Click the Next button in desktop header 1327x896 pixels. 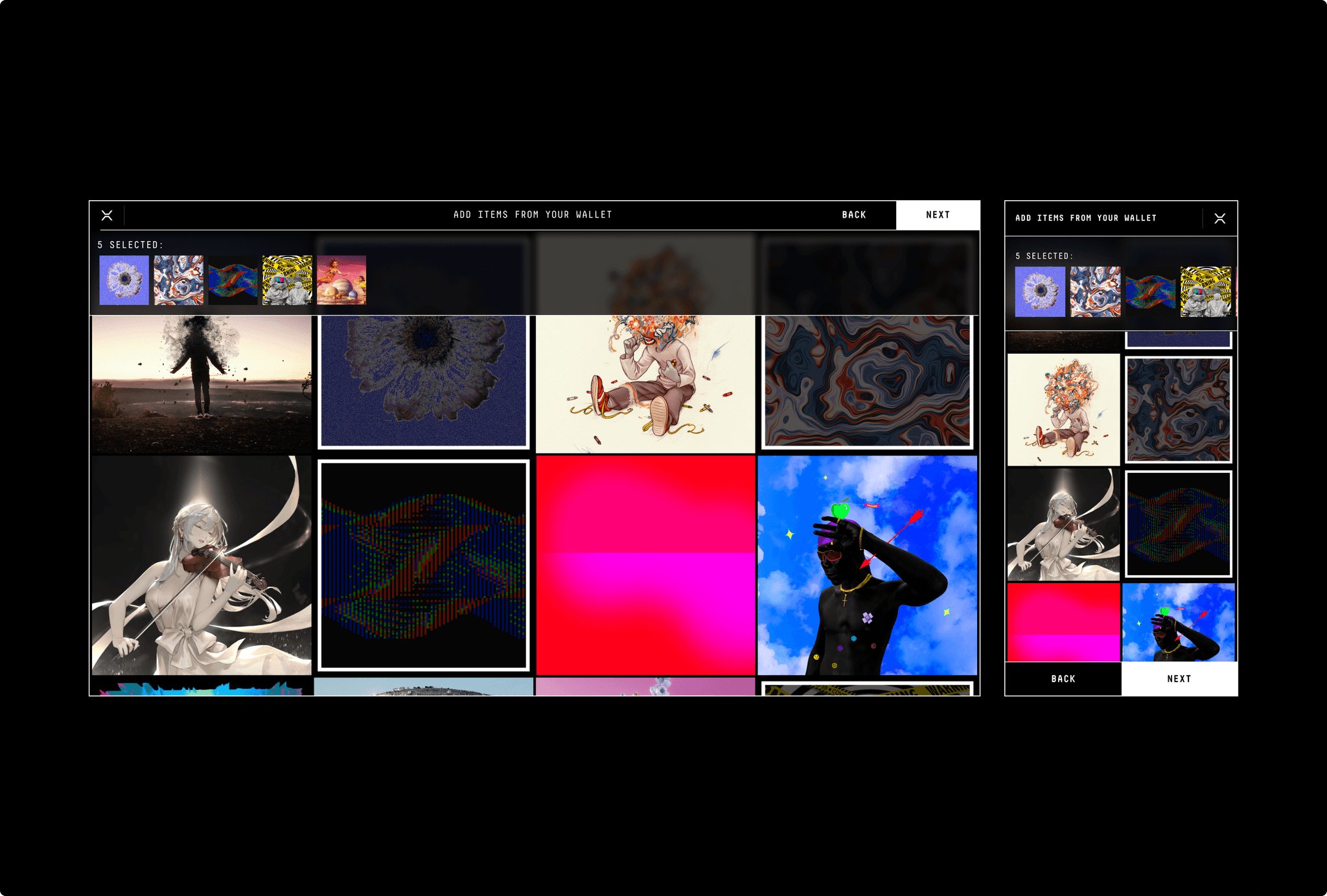tap(937, 215)
